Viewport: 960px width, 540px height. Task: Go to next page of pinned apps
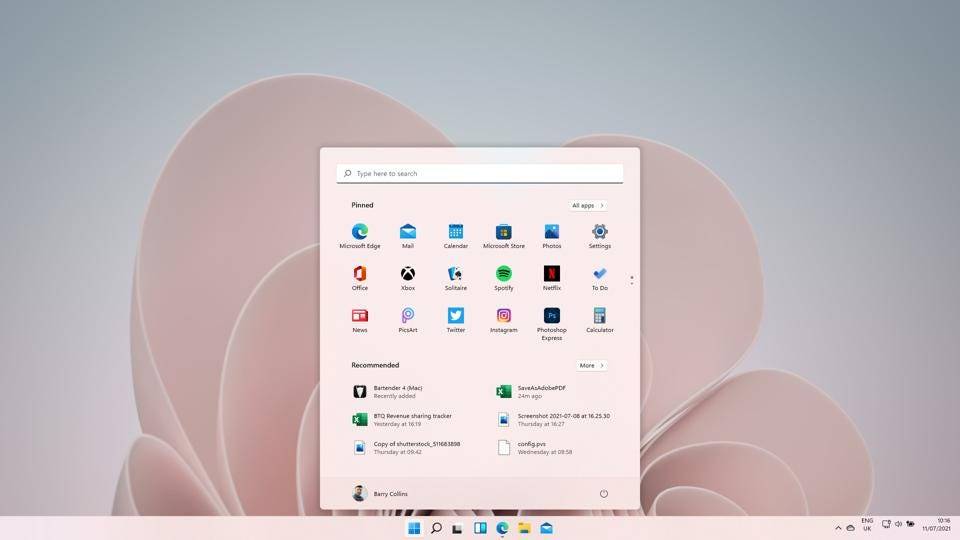tap(632, 284)
